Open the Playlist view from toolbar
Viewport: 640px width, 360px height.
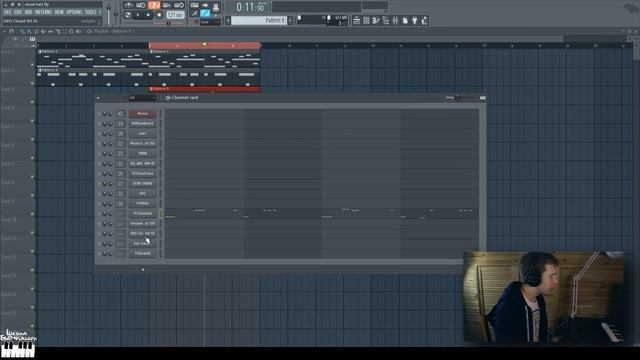[356, 20]
